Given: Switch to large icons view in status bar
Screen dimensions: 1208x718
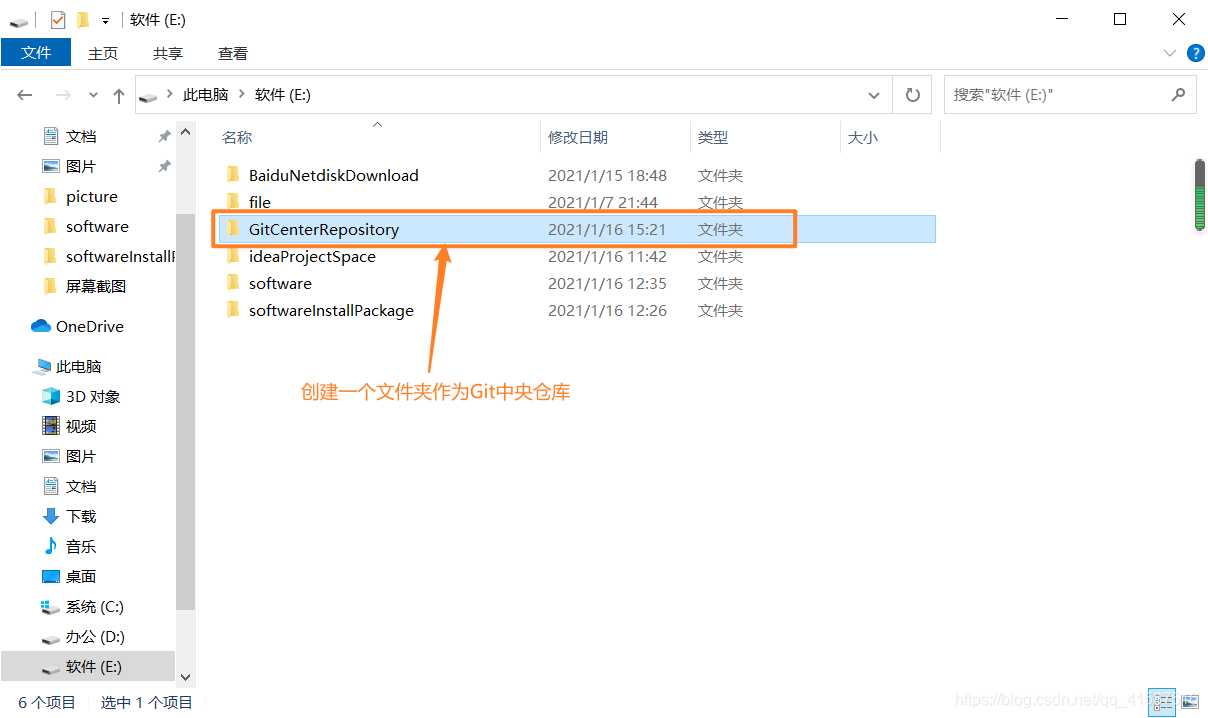Looking at the screenshot, I should 1189,702.
